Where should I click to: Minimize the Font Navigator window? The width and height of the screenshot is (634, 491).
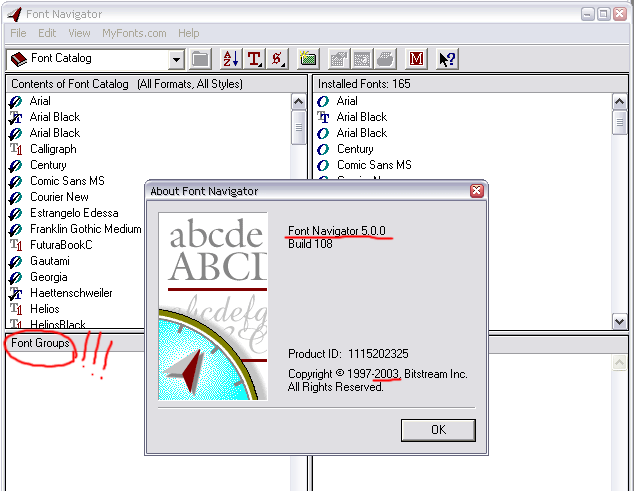pos(588,14)
